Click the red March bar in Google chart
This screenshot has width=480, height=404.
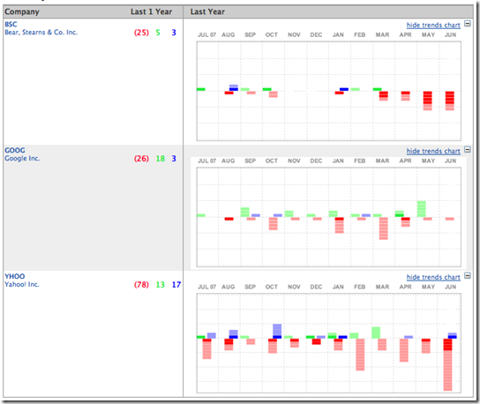(x=383, y=229)
